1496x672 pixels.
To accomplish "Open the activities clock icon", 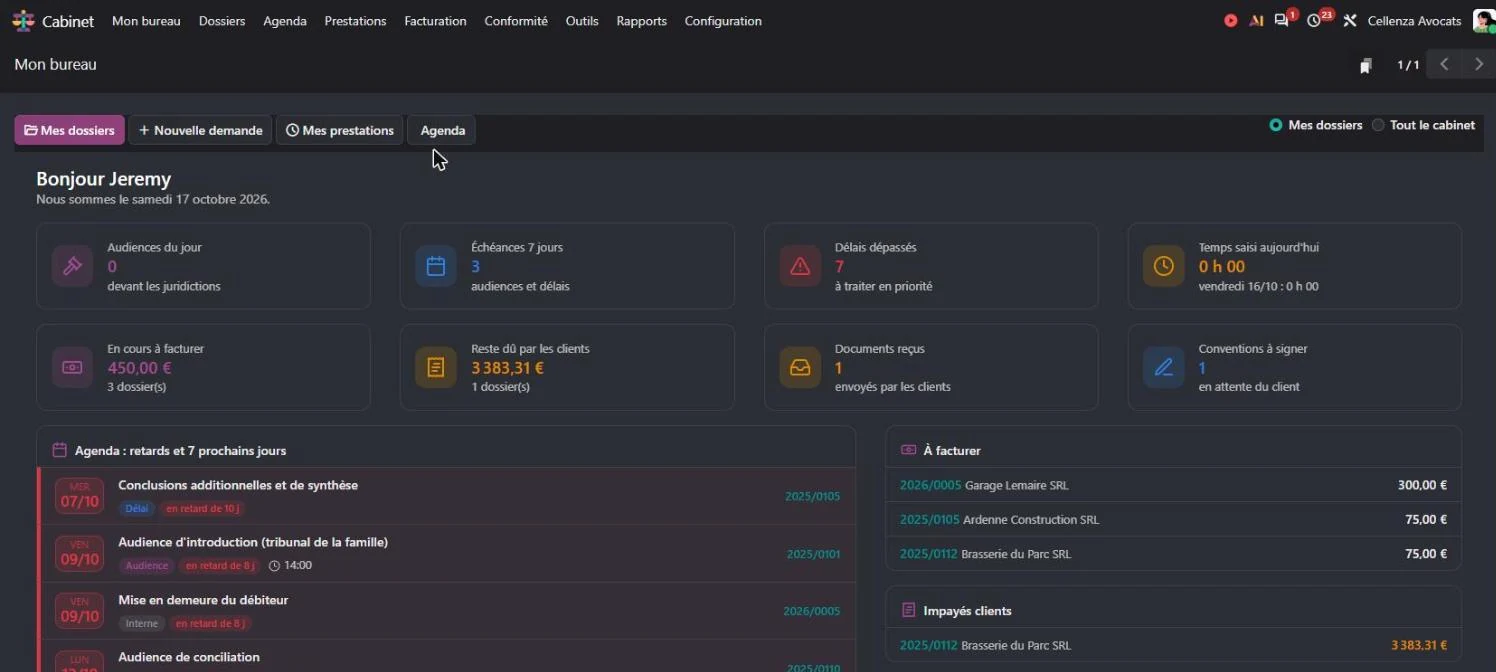I will pos(1314,21).
